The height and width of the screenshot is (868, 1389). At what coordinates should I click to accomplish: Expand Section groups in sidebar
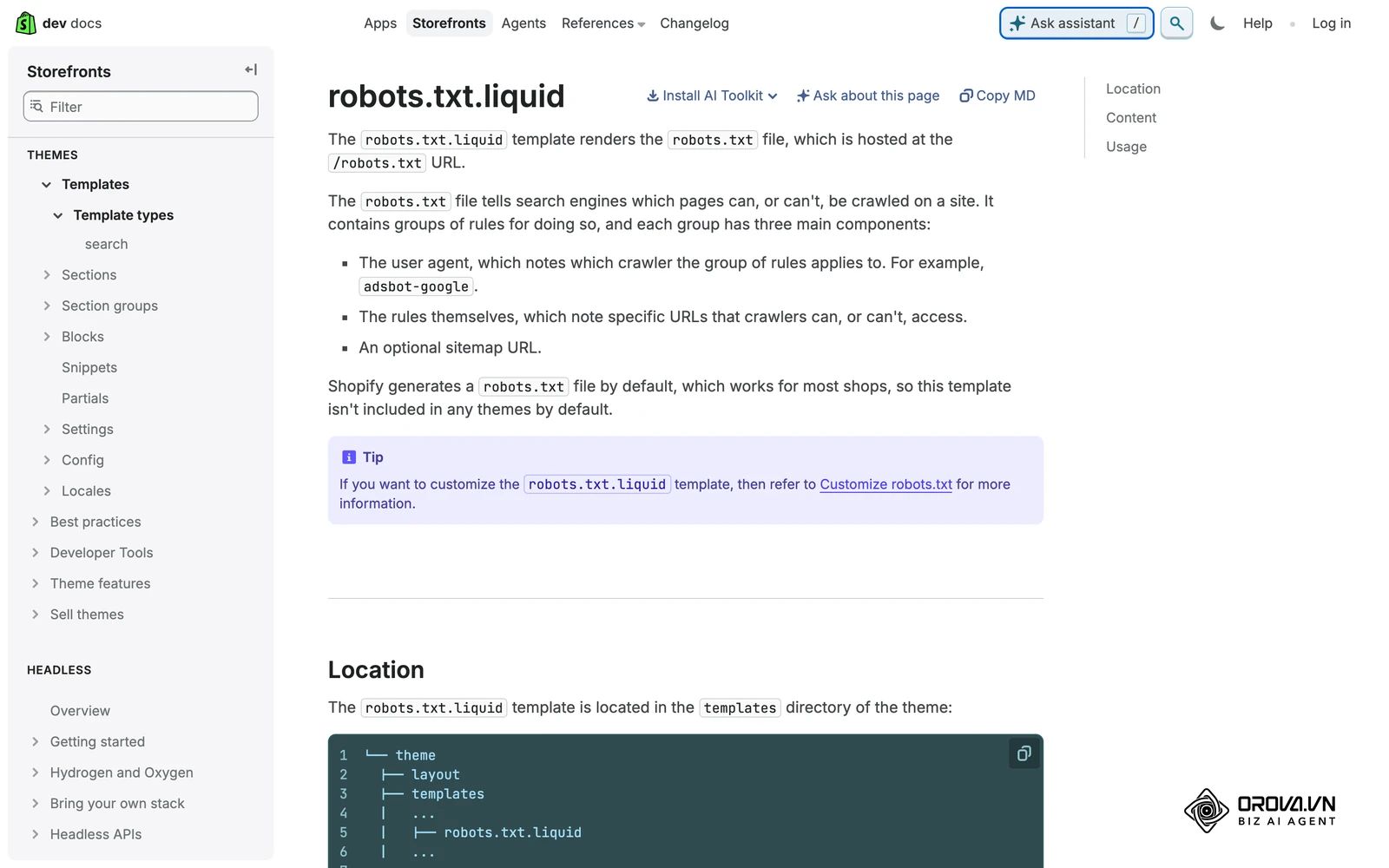(47, 306)
